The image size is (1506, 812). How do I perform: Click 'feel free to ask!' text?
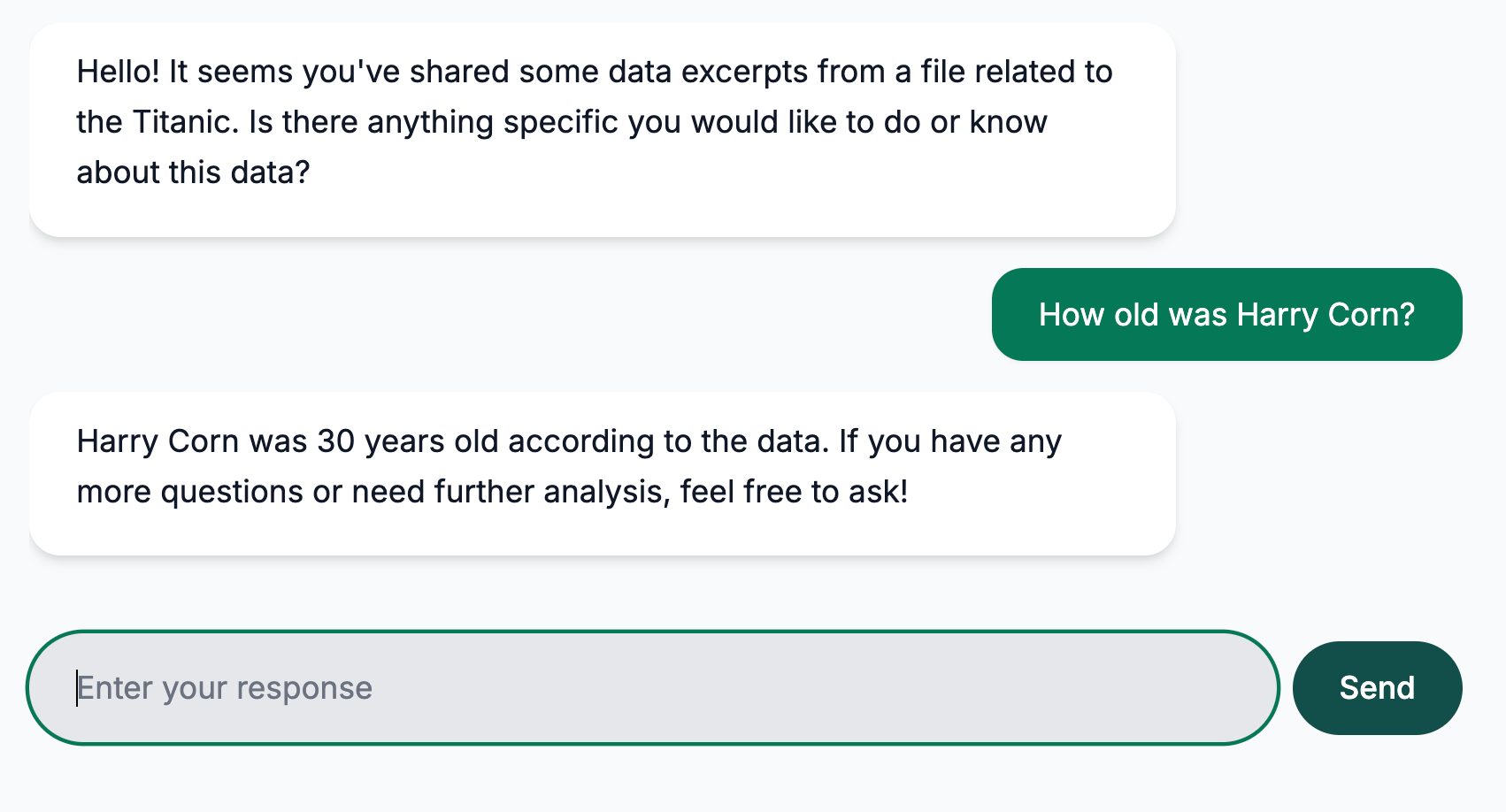click(794, 492)
